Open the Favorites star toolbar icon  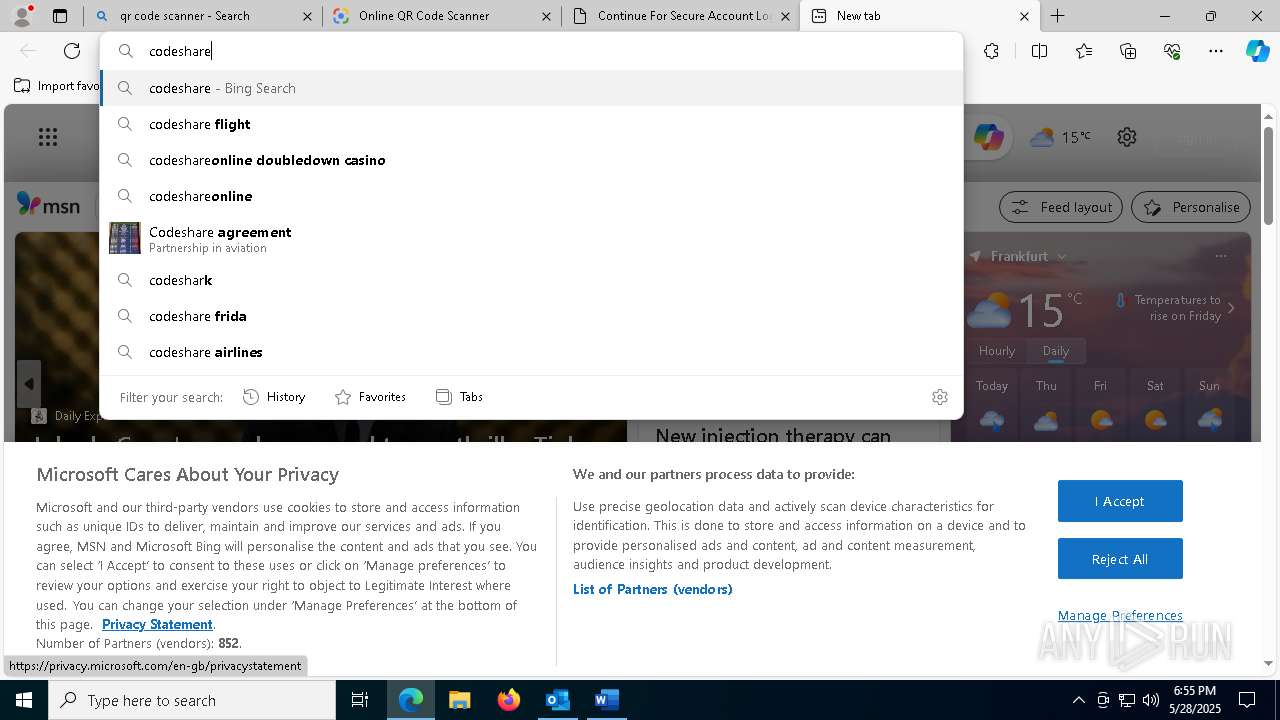[x=1084, y=51]
